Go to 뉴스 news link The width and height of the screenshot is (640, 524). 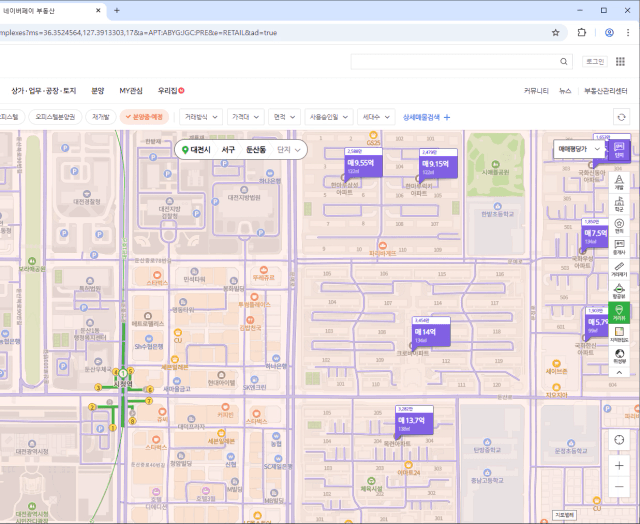coord(565,91)
